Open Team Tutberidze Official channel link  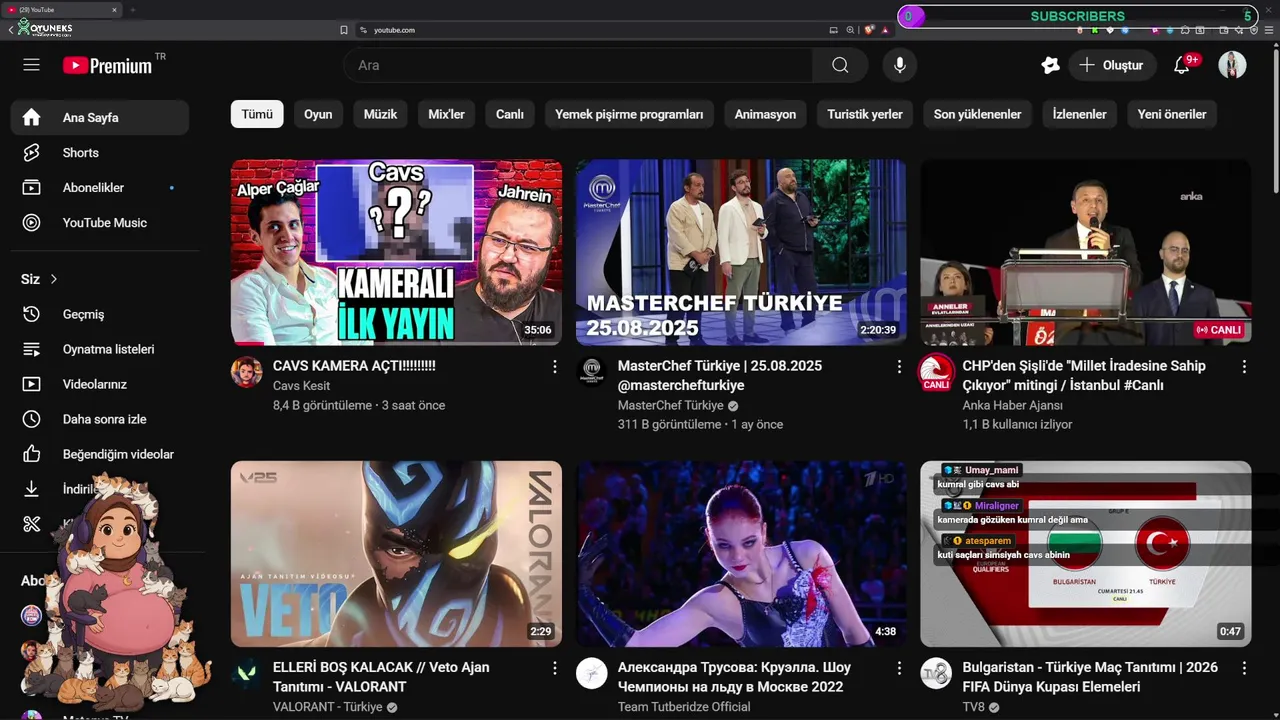point(684,707)
